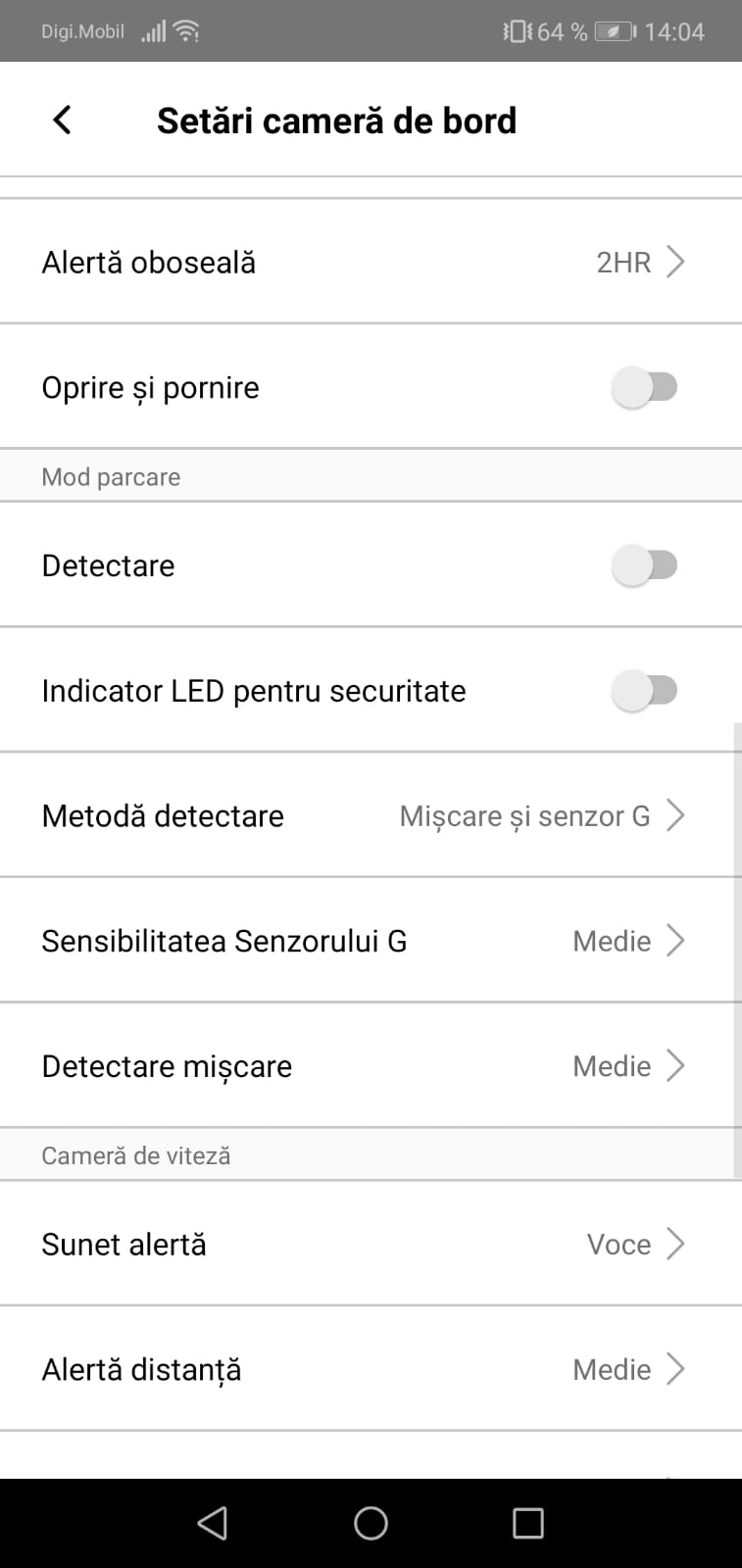Turn on Indicator LED pentru securitate
742x1568 pixels.
point(644,691)
